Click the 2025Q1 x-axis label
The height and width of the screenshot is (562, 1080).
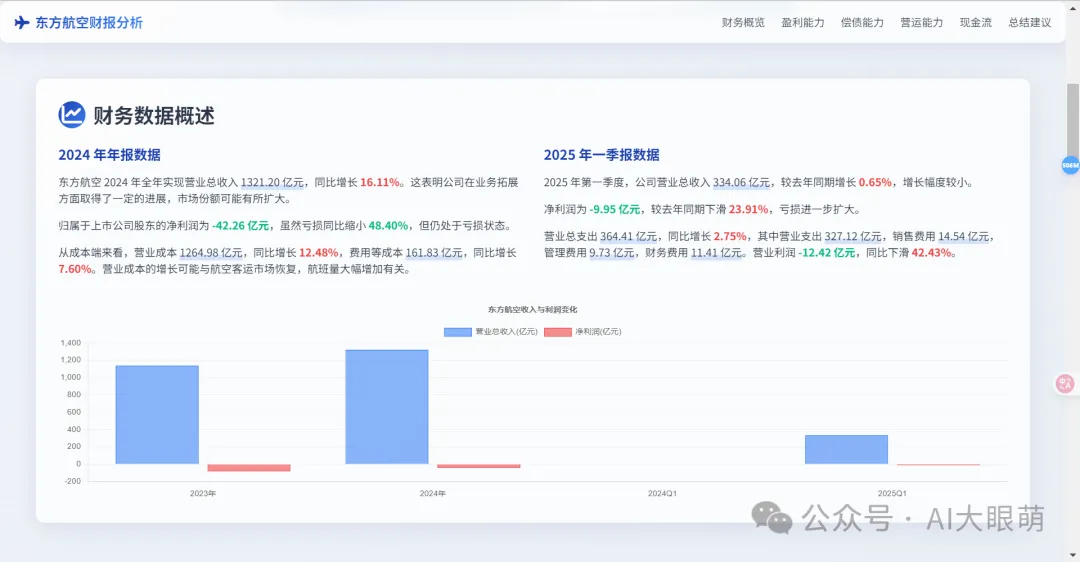coord(892,494)
